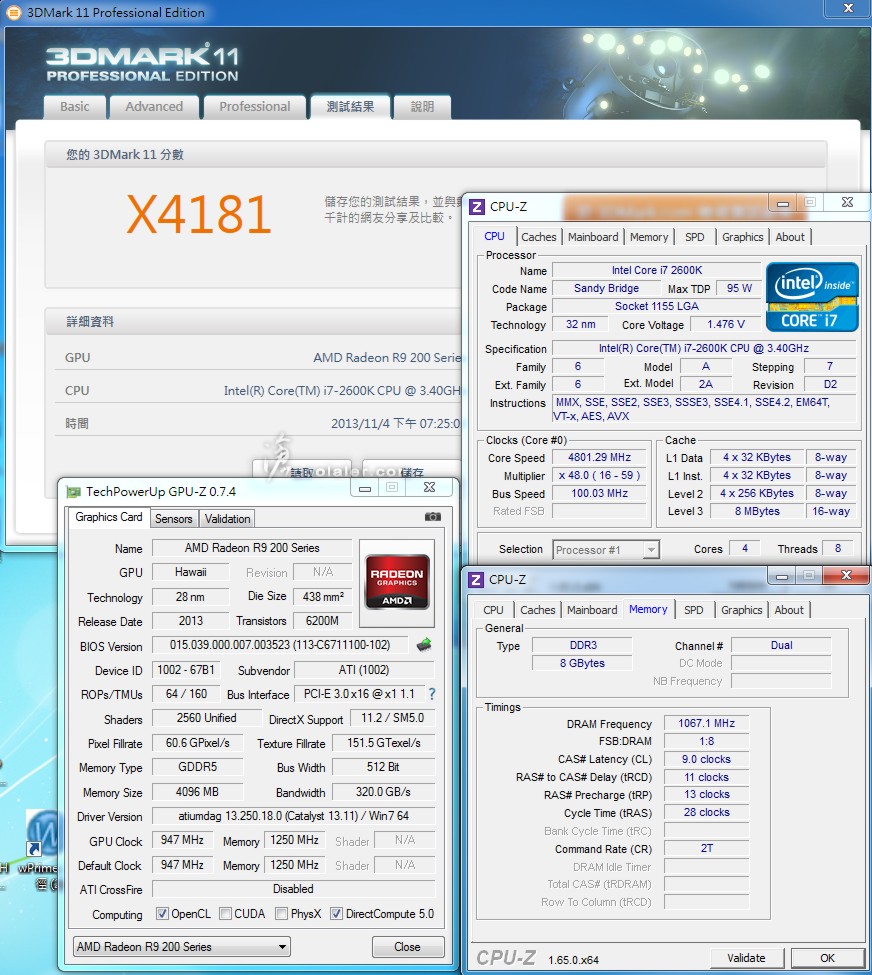This screenshot has height=975, width=872.
Task: Click the Multiplier value "x 48.0 ( 16 - 59 )"
Action: pos(600,475)
